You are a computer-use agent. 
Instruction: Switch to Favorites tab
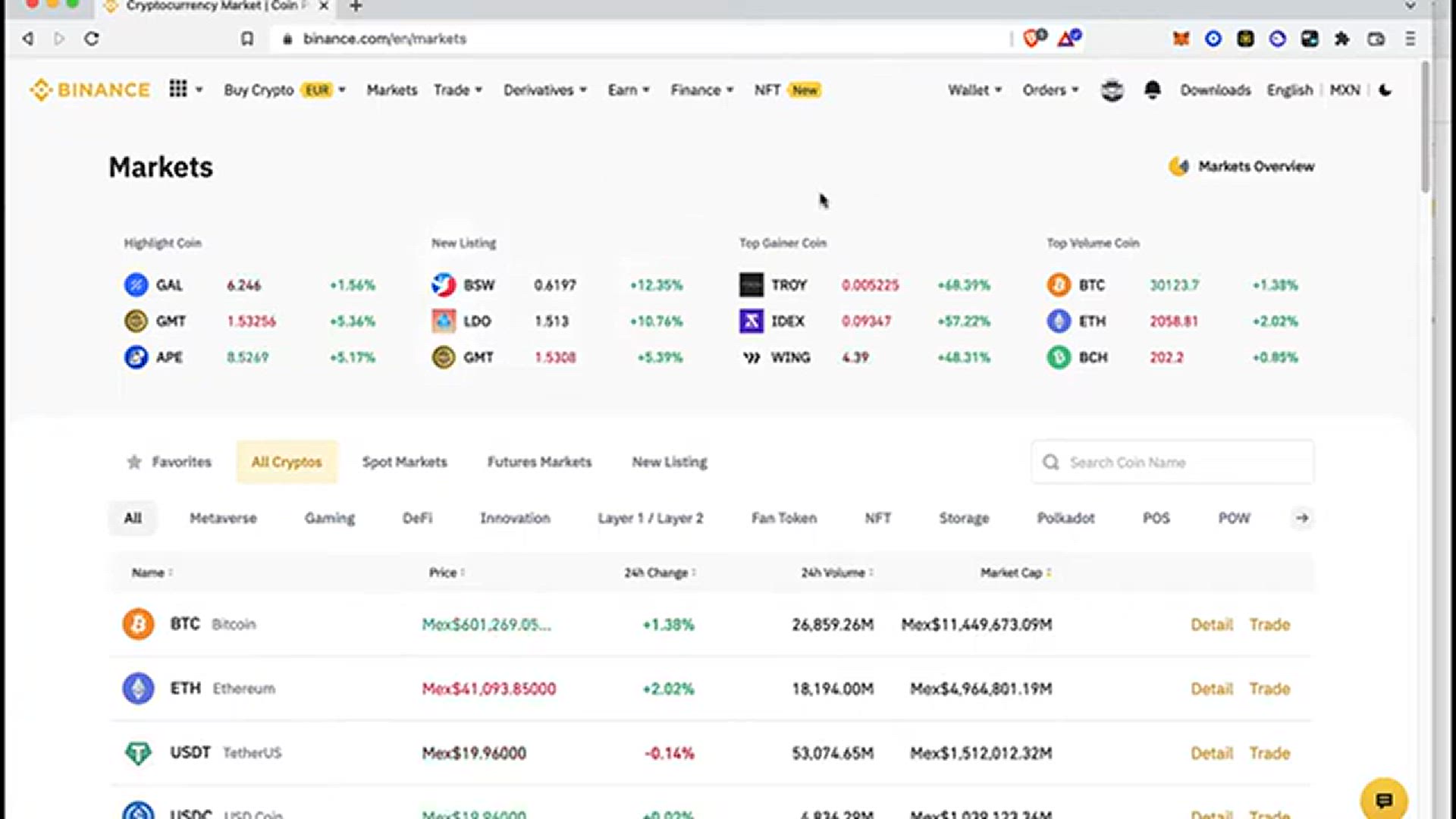(x=169, y=462)
